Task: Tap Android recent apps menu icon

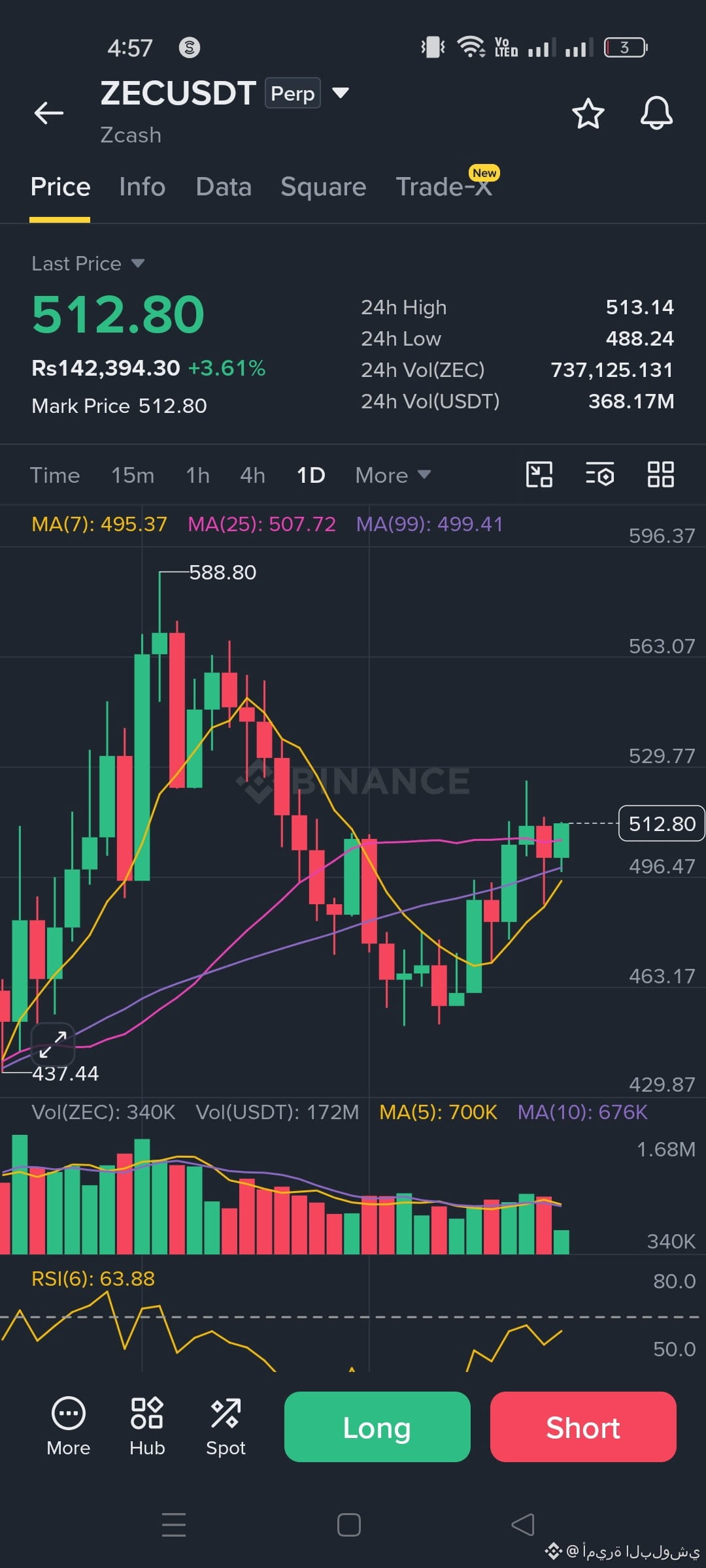Action: point(174,1525)
